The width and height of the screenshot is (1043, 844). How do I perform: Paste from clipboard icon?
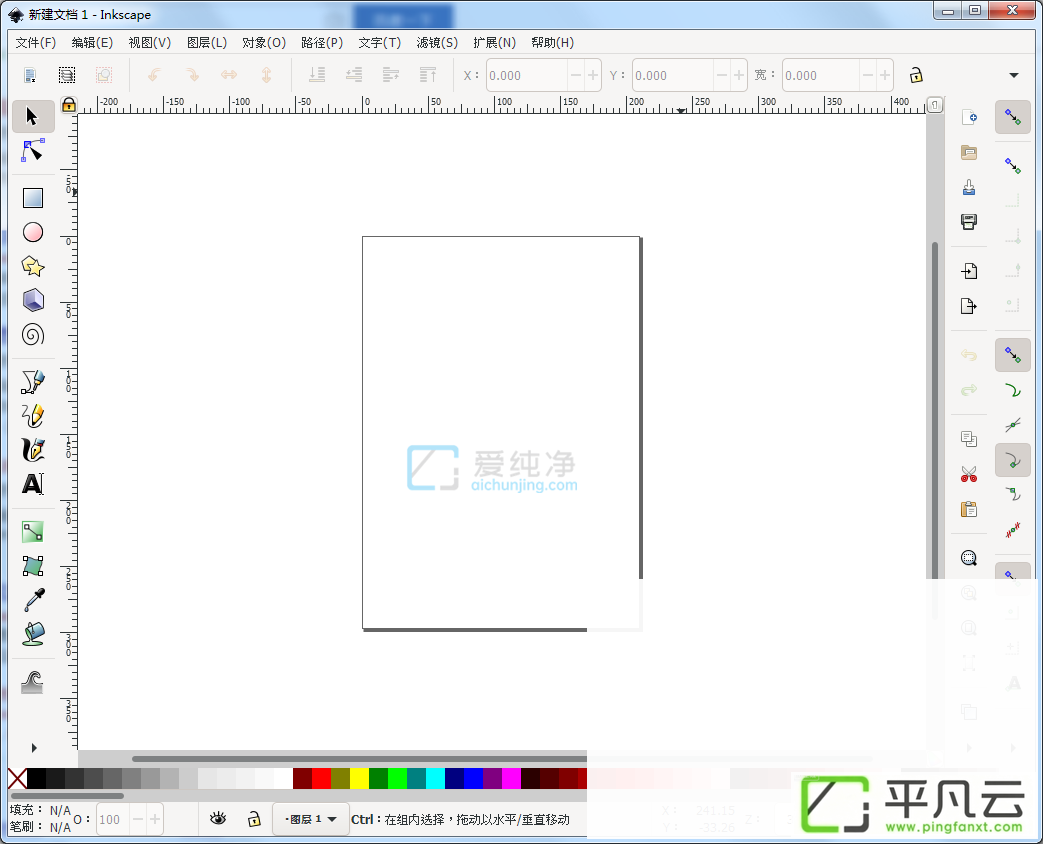[x=969, y=509]
